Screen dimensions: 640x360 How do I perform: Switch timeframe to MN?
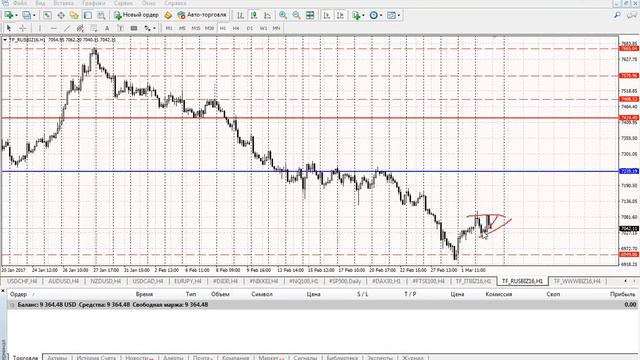(276, 28)
